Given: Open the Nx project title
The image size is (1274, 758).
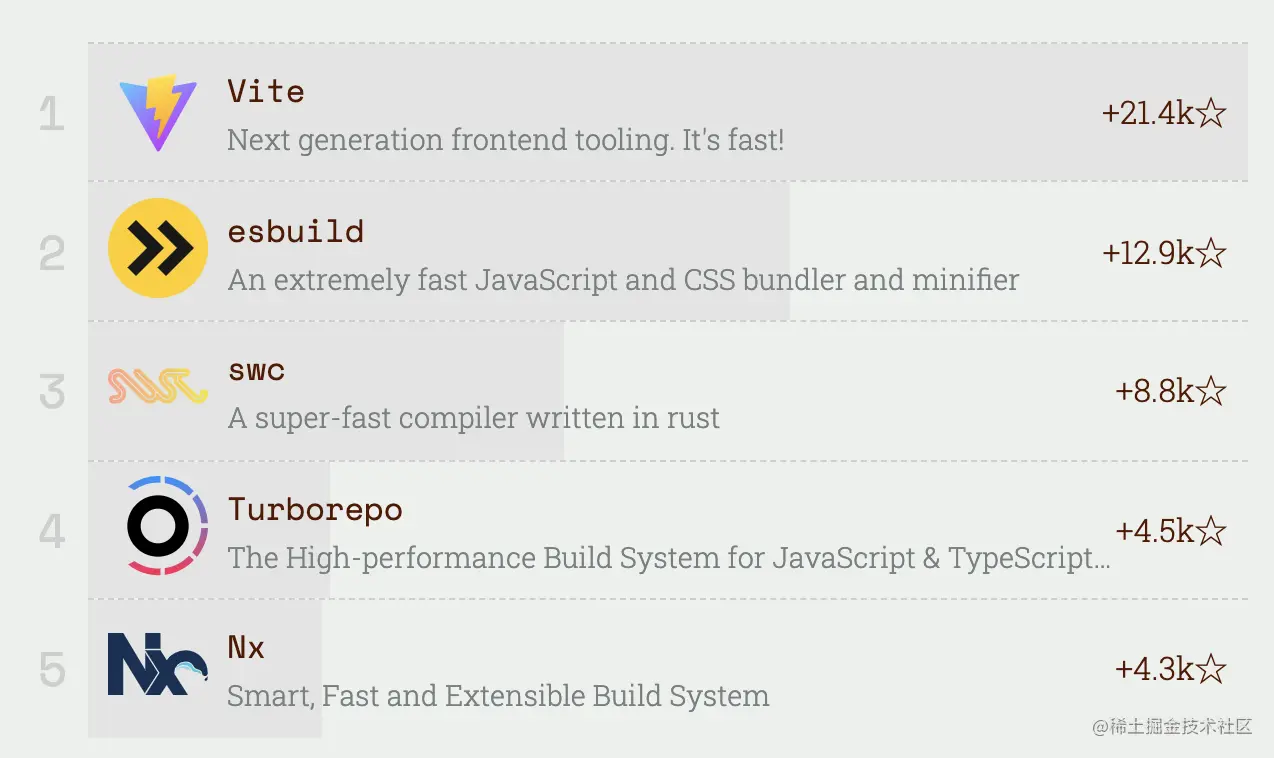Looking at the screenshot, I should tap(246, 647).
